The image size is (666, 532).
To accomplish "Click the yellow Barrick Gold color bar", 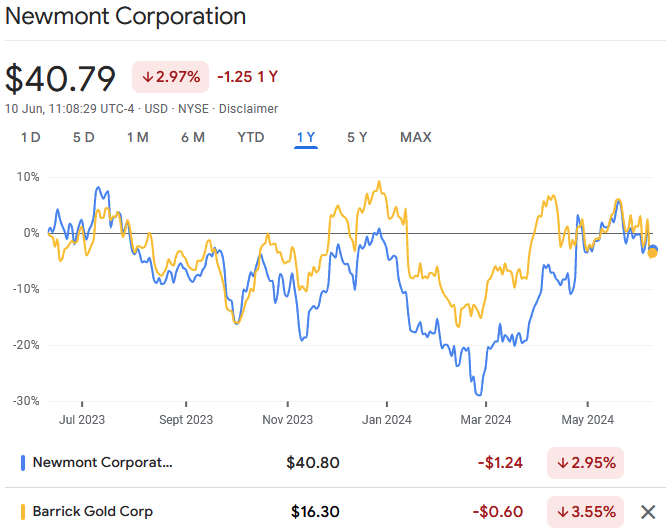I will click(23, 512).
